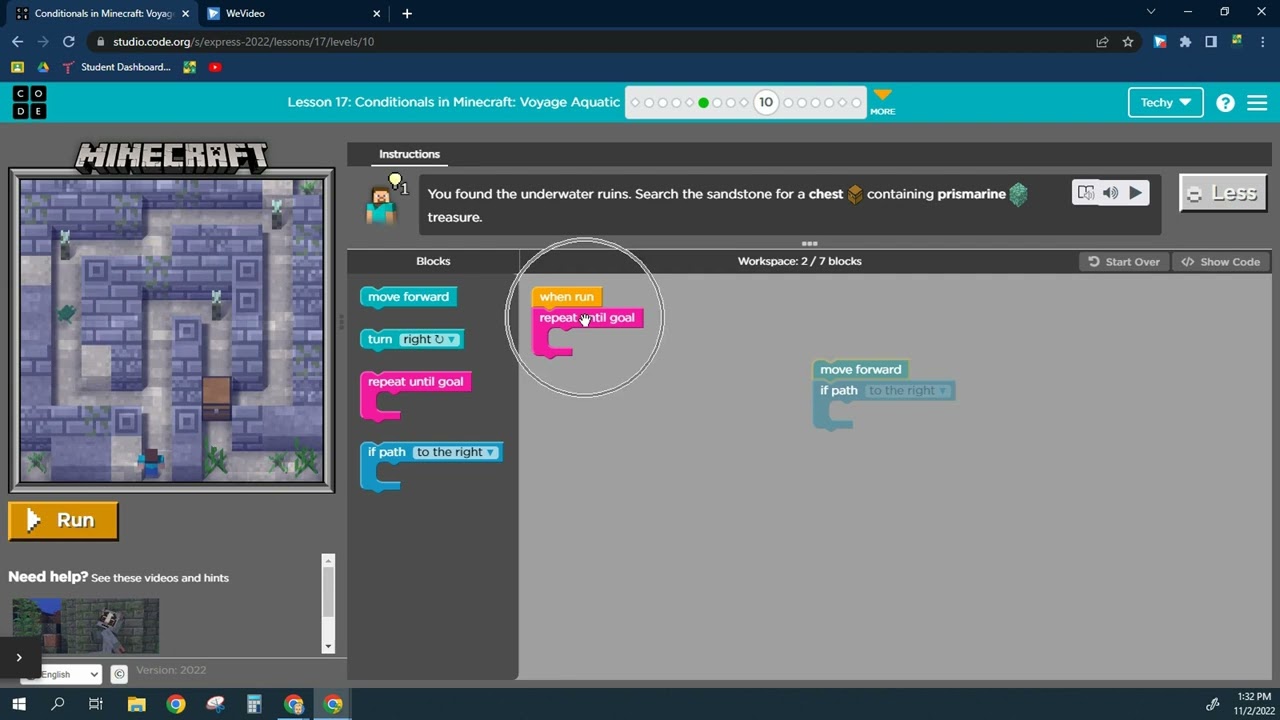The image size is (1280, 720).
Task: Open the hamburger menu in header
Action: (1257, 103)
